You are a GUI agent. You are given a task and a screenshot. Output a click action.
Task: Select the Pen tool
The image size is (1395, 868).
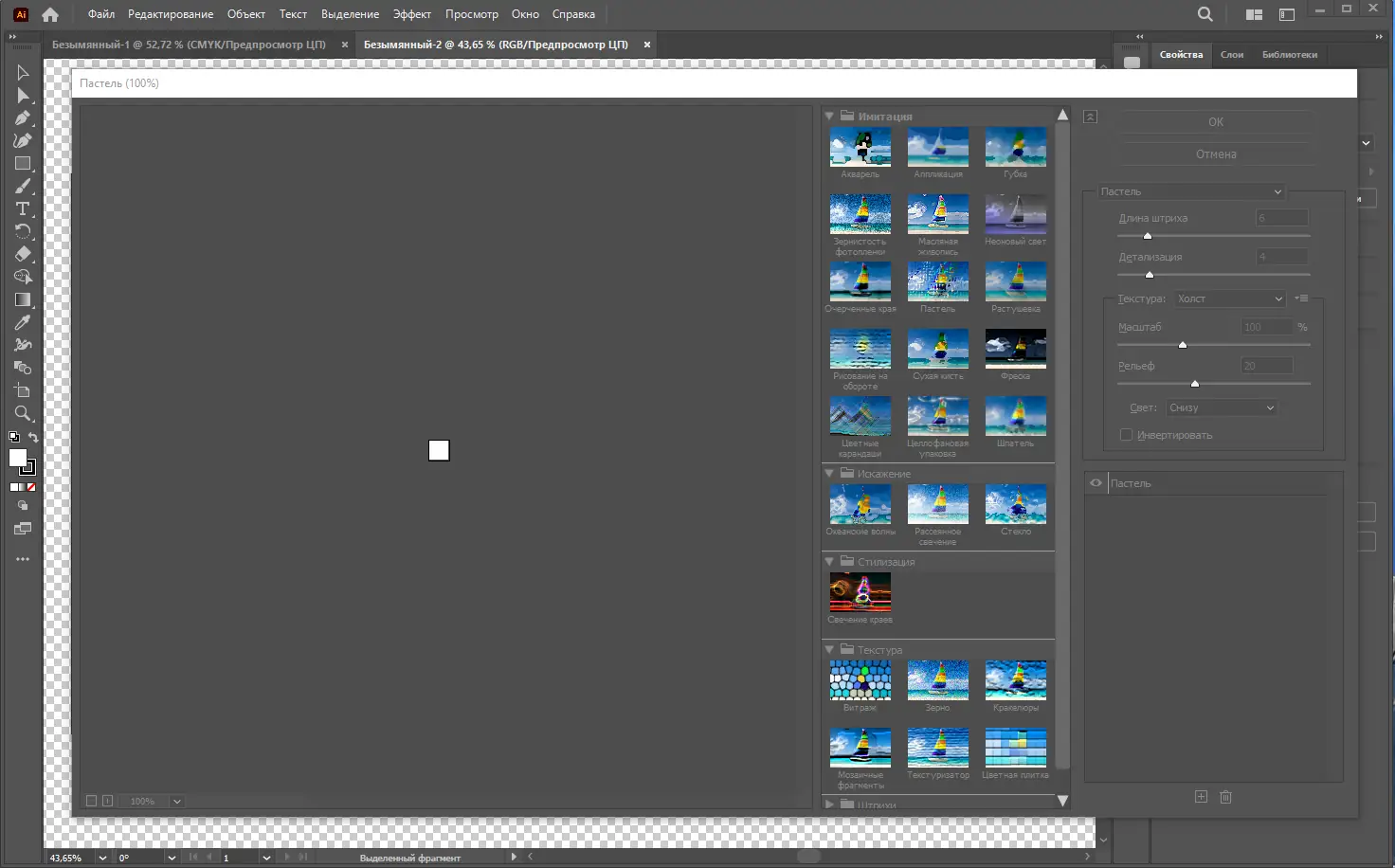coord(23,118)
